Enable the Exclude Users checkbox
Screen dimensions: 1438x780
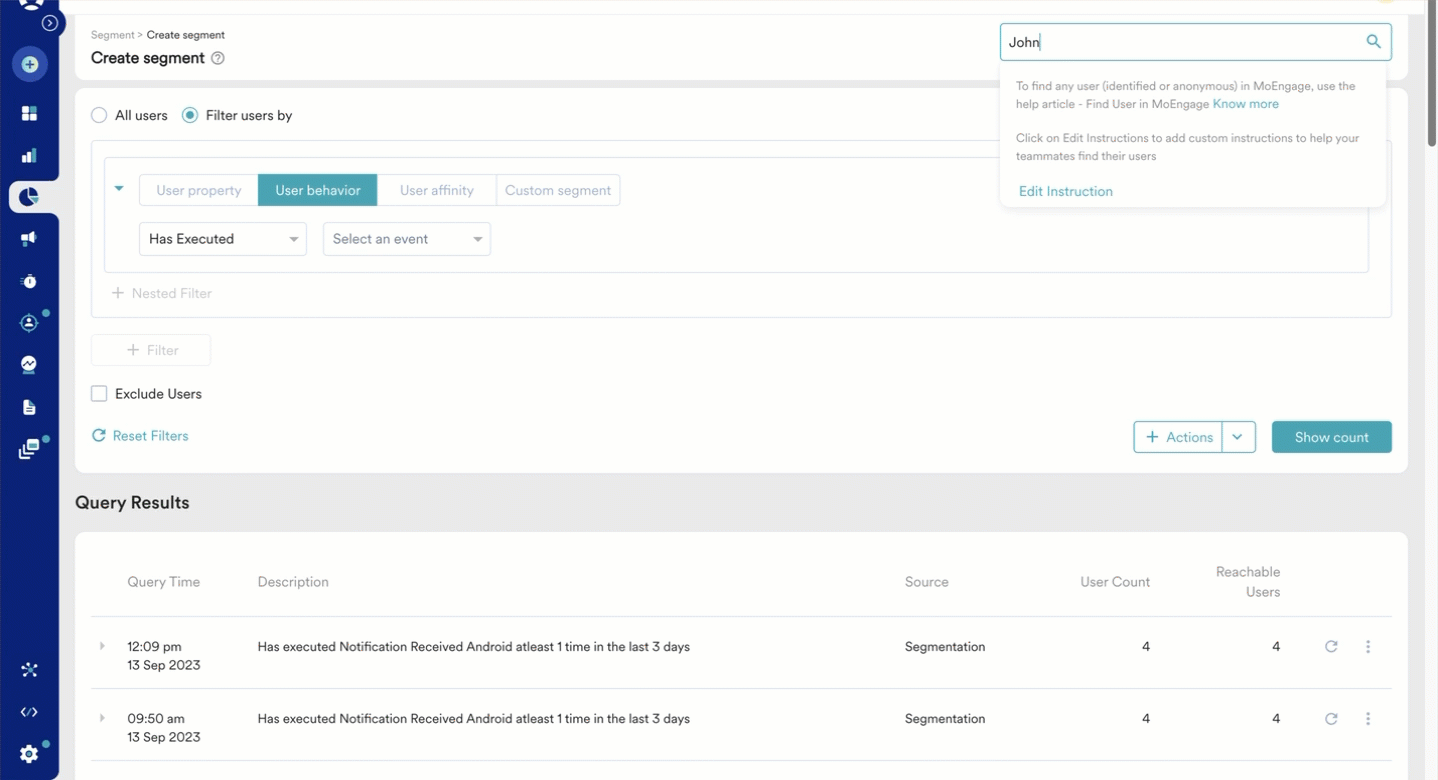point(99,393)
